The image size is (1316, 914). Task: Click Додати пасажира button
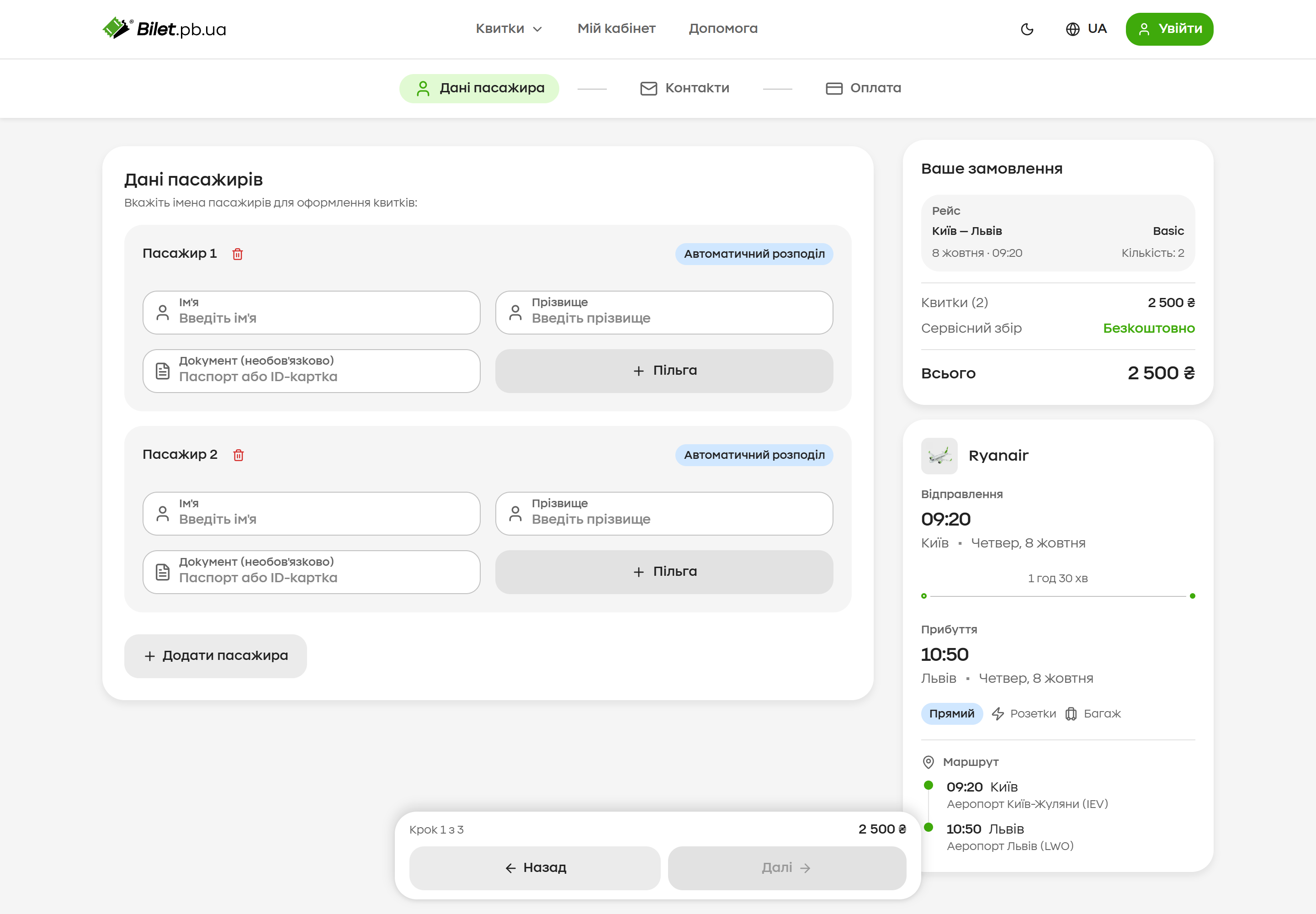215,656
